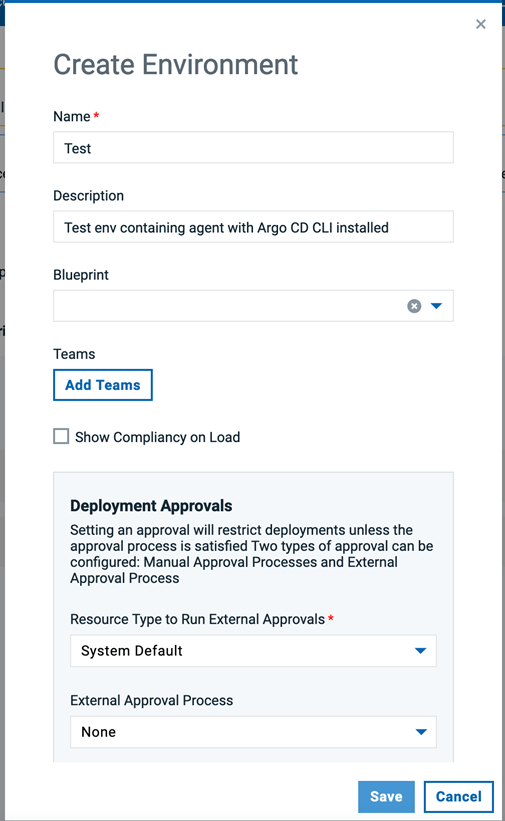Close the Create Environment dialog

click(x=480, y=24)
